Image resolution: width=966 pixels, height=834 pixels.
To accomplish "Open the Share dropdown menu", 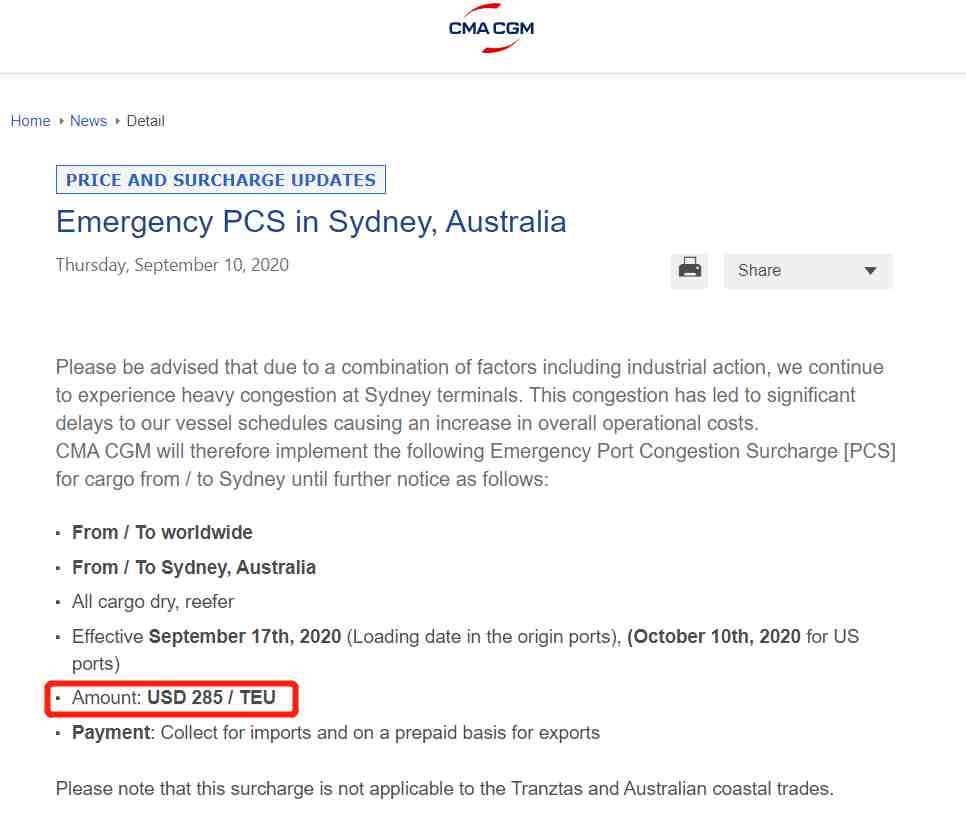I will 808,270.
